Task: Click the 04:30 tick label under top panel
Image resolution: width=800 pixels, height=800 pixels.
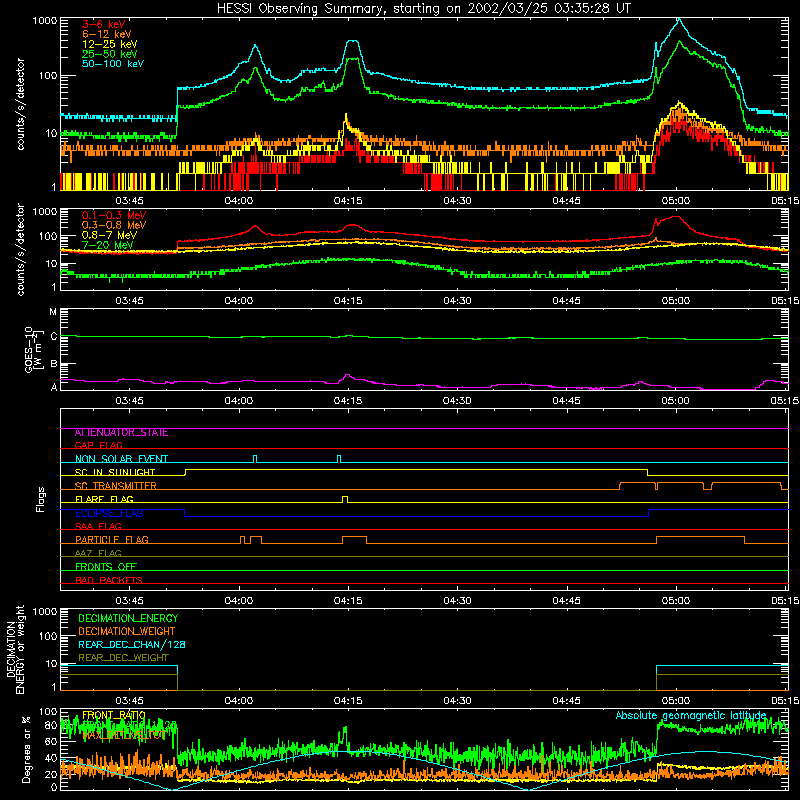Action: 457,201
